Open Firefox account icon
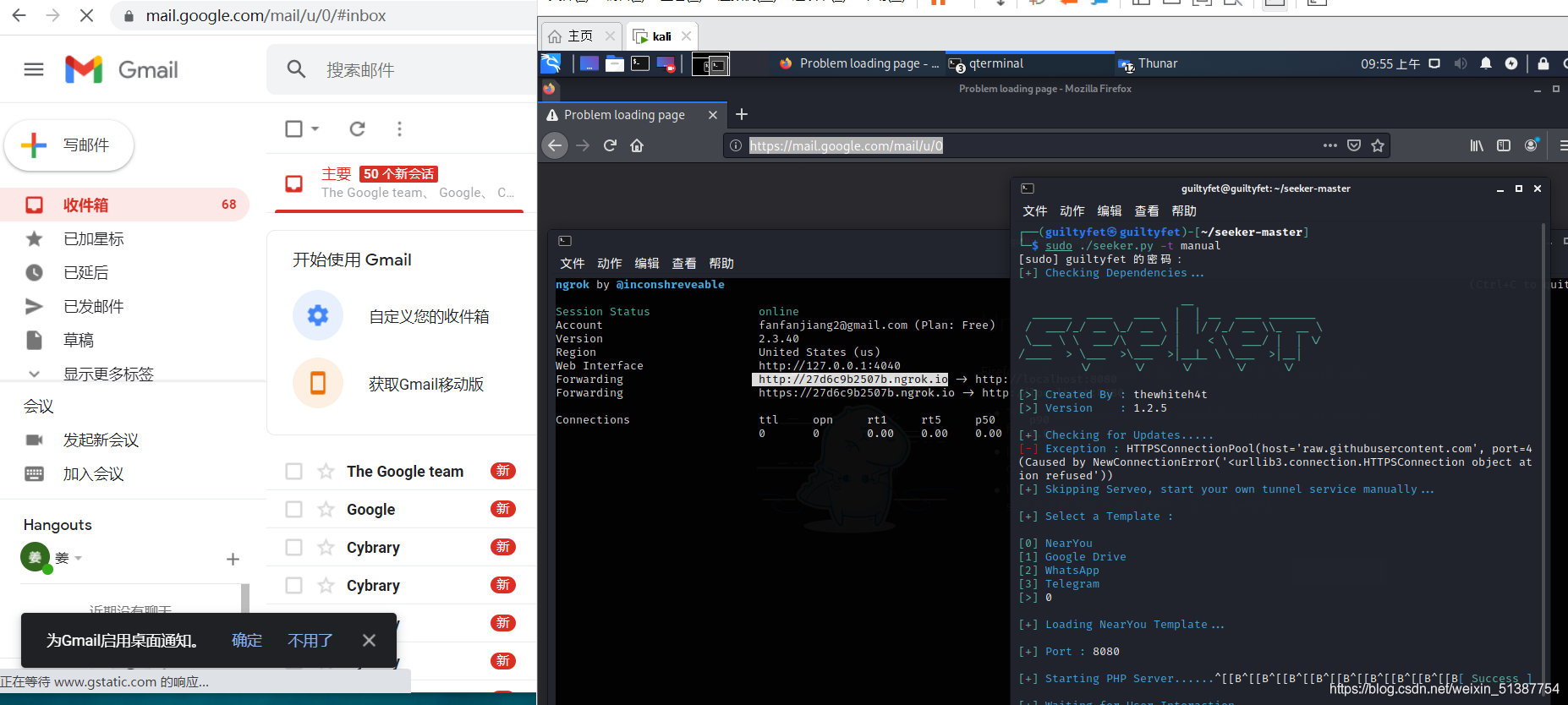 click(1531, 145)
